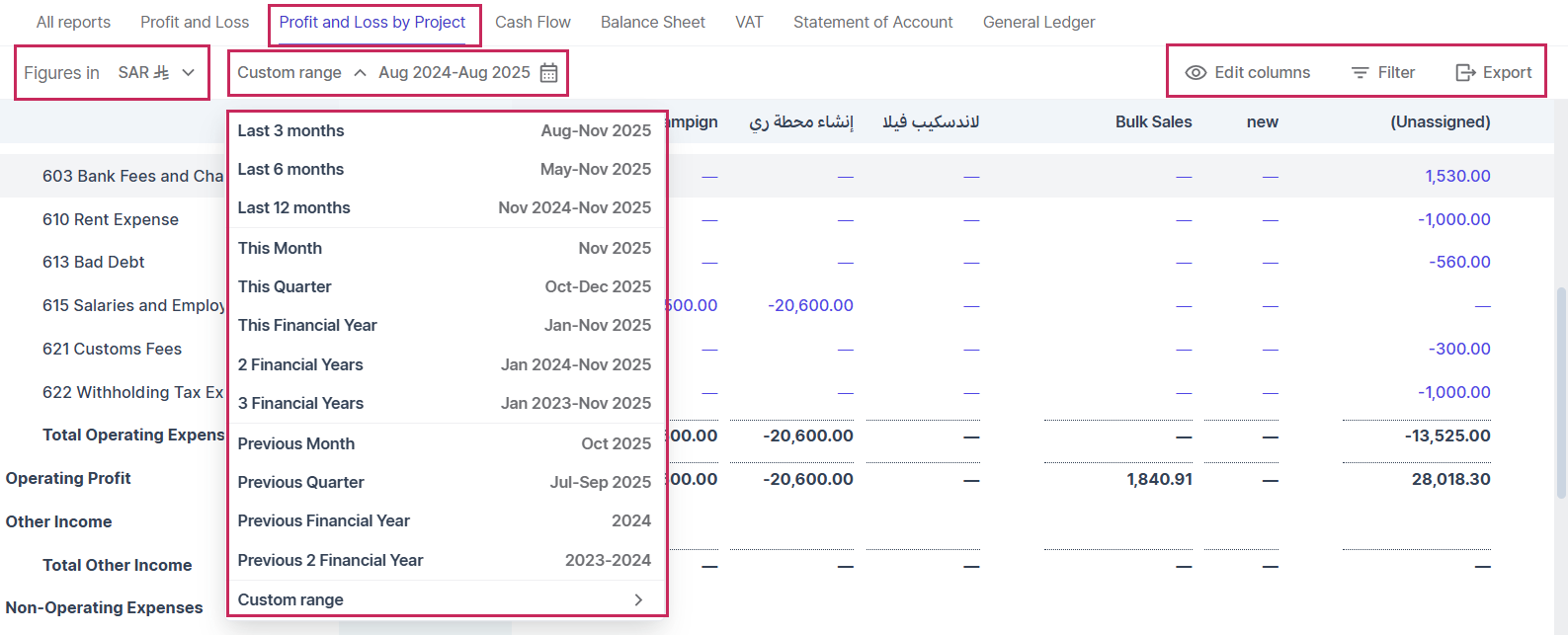Click the Filter lines icon
Image resolution: width=1568 pixels, height=635 pixels.
(1360, 73)
